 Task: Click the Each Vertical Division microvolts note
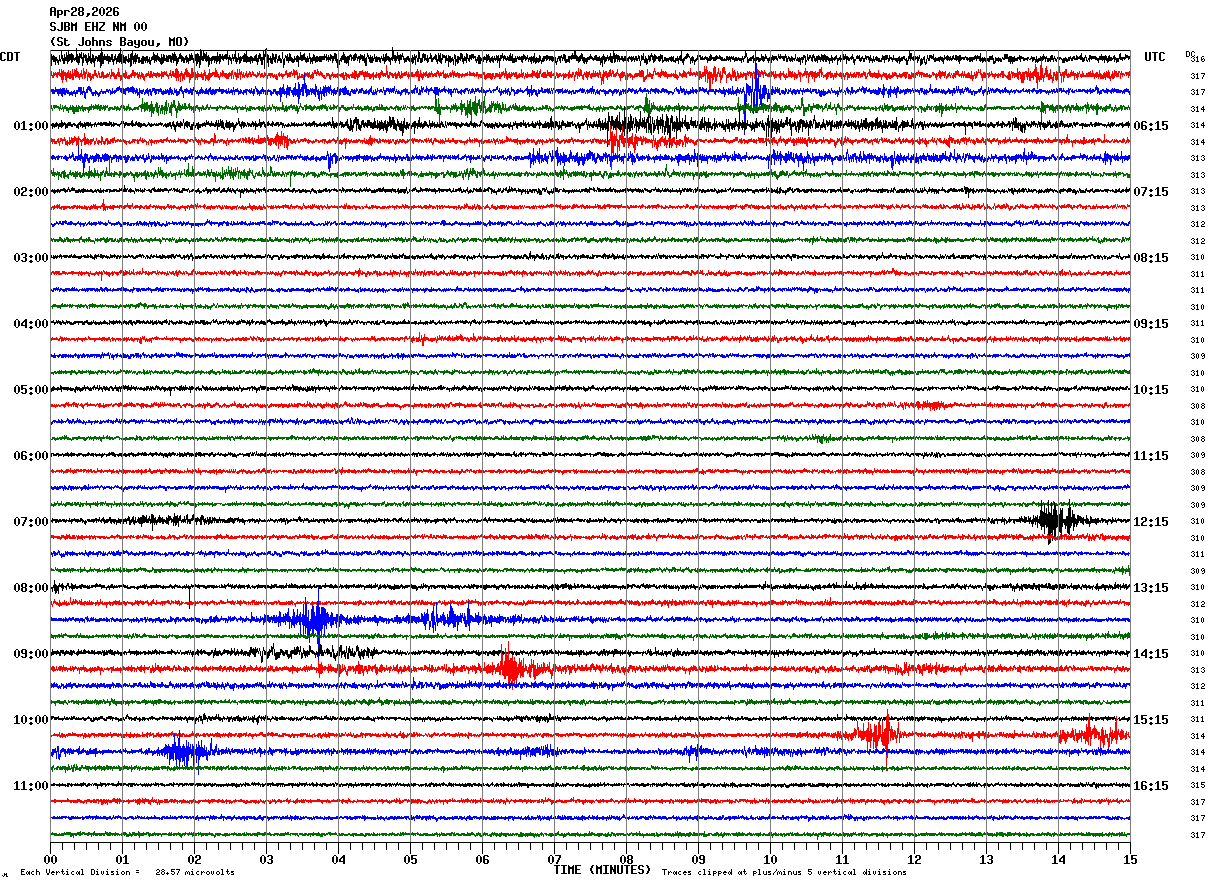click(127, 872)
